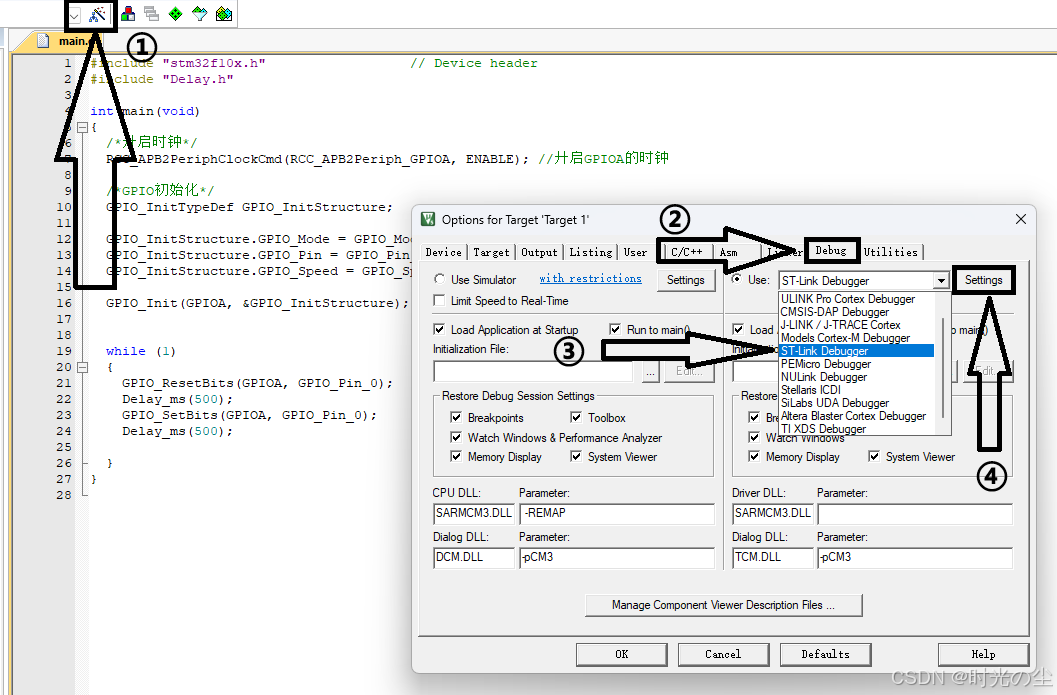
Task: Choose PEMicro Debugger from list
Action: (x=826, y=364)
